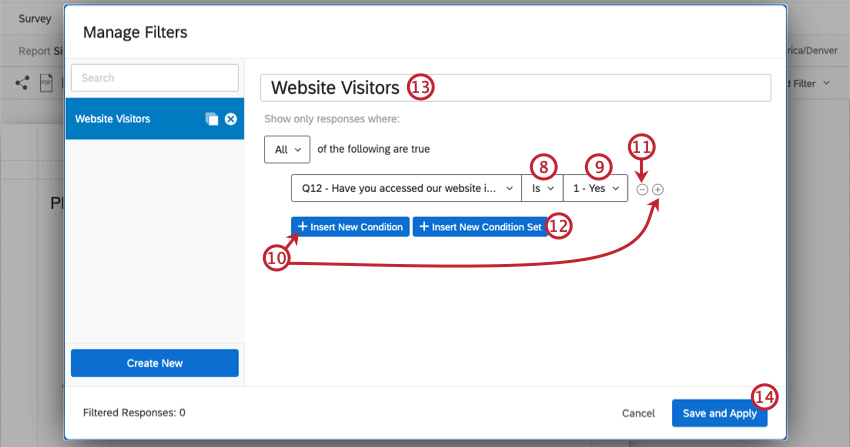
Task: Click the Website Visitors filter name field
Action: (515, 88)
